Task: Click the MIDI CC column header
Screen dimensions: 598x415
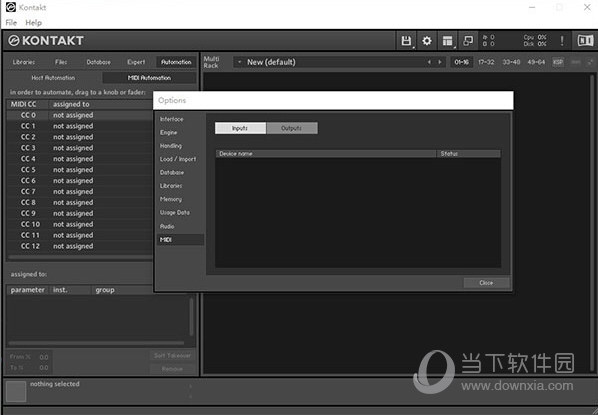Action: click(x=27, y=104)
